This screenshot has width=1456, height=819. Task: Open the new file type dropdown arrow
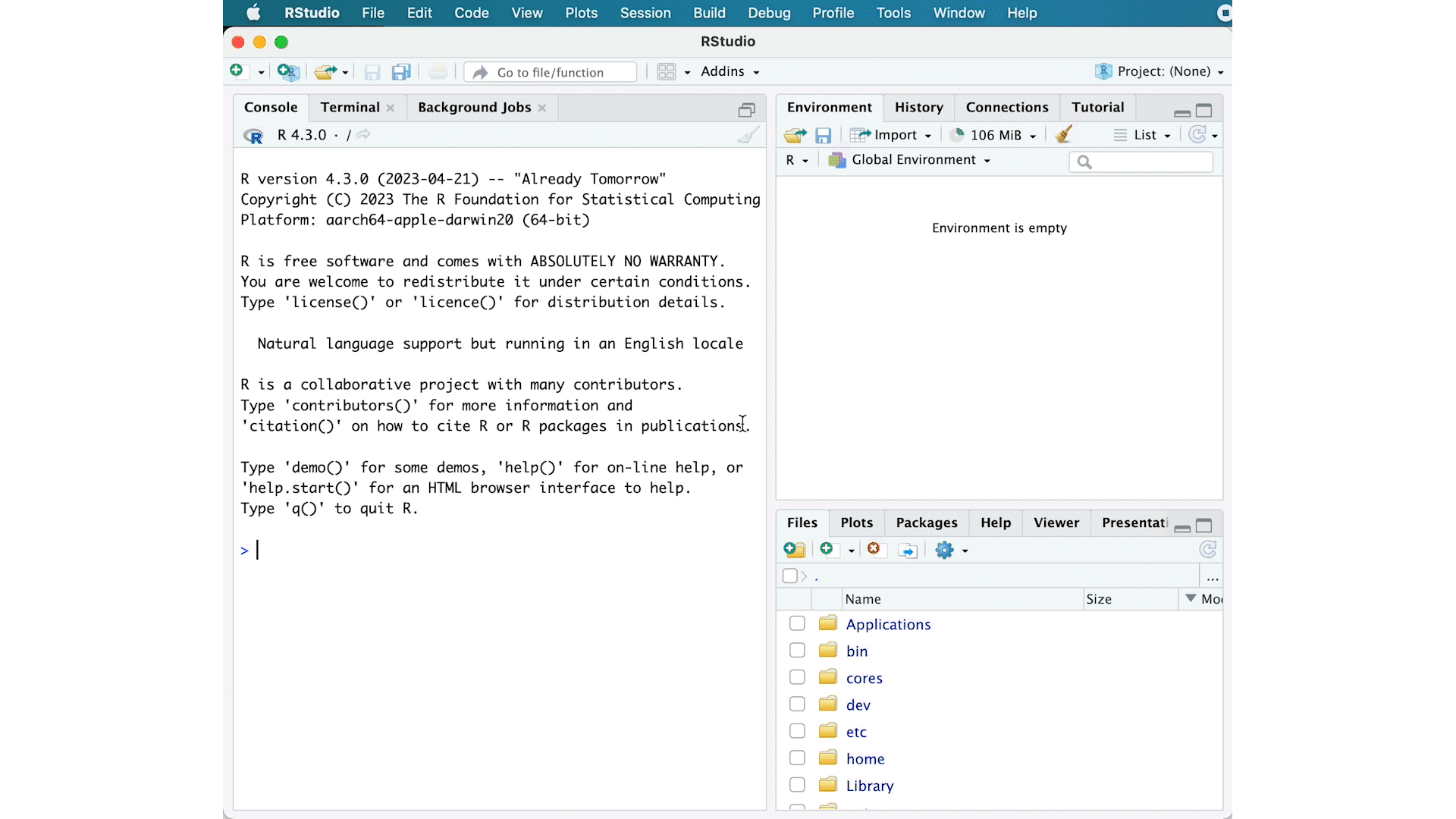261,73
